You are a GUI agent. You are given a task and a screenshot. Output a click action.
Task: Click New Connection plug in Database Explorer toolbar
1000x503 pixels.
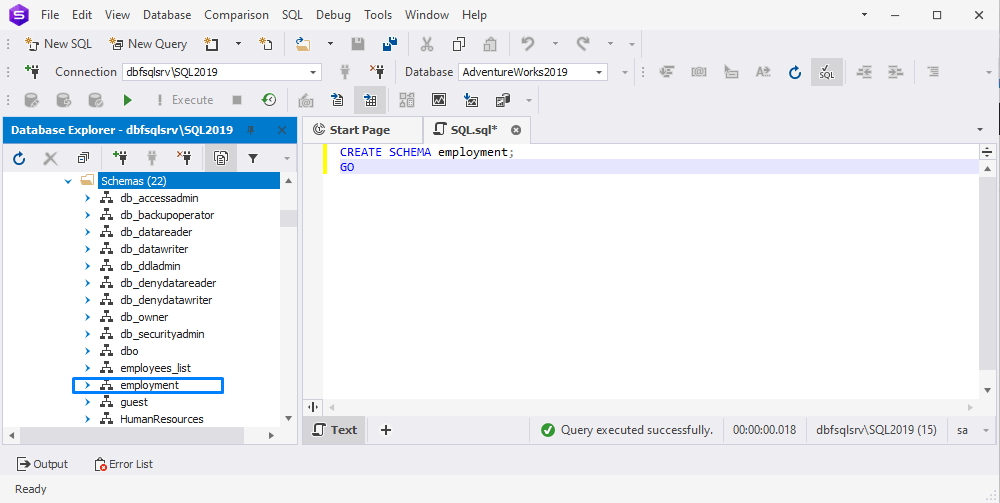[x=119, y=158]
